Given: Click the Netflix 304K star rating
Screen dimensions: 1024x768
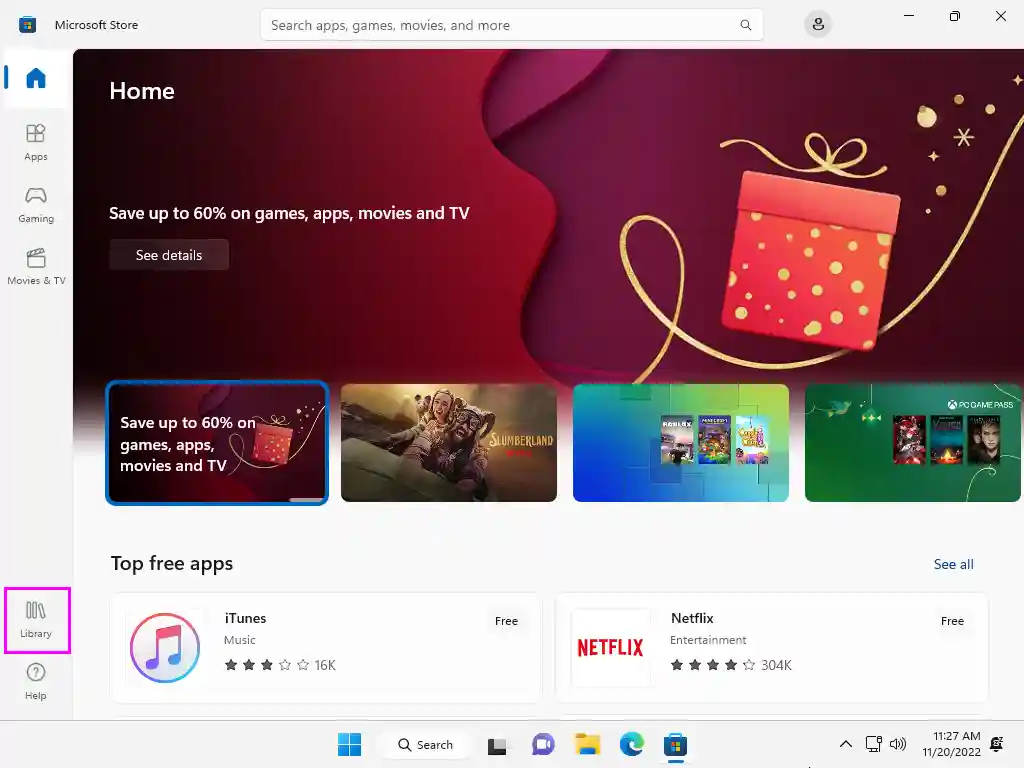Looking at the screenshot, I should [x=731, y=665].
